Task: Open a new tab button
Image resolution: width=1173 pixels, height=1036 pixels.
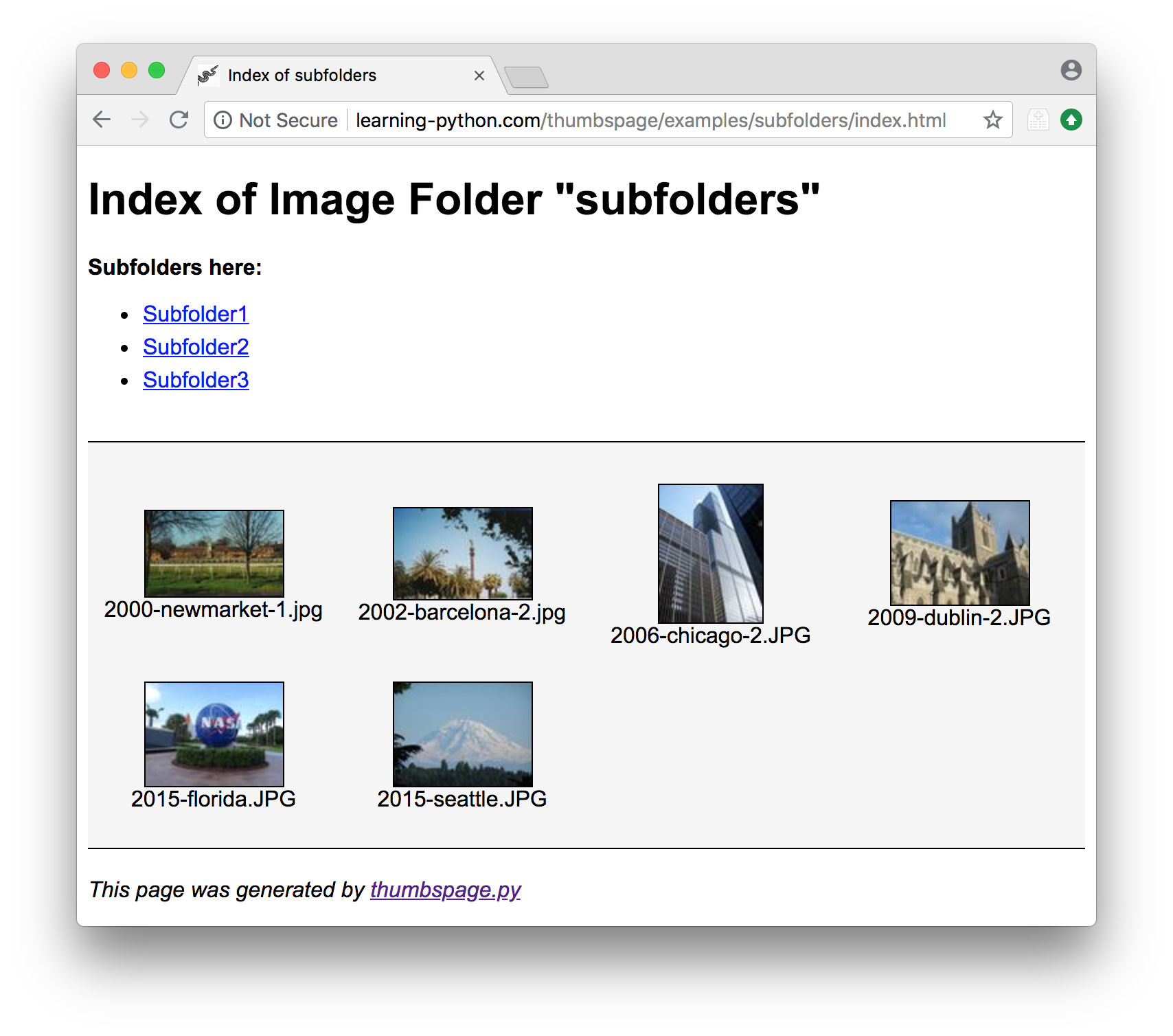Action: coord(526,77)
